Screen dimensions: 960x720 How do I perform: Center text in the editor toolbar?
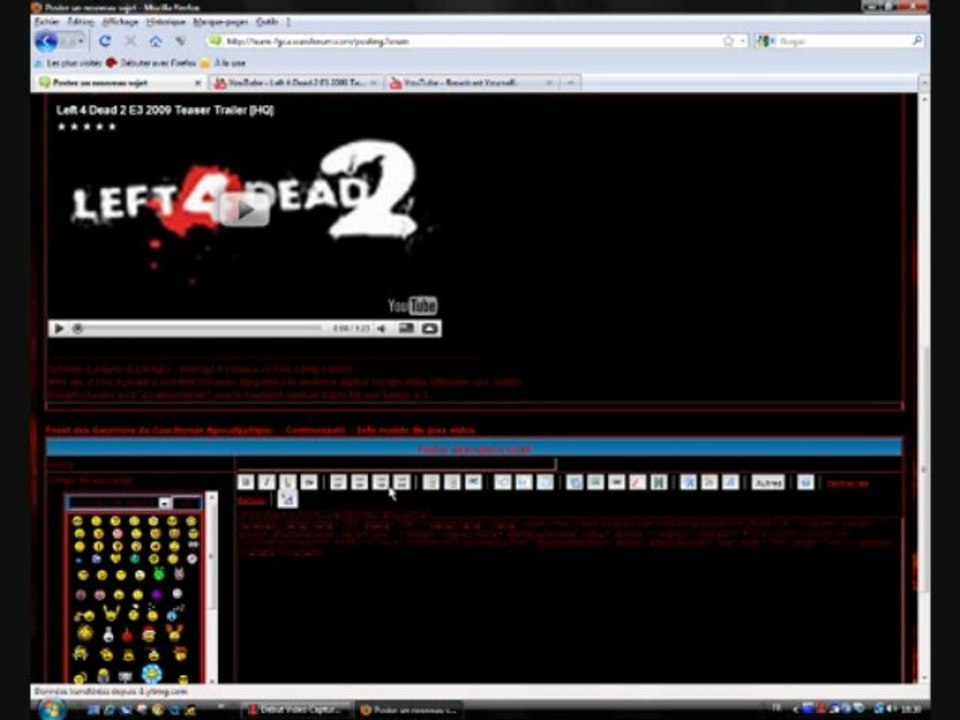[x=359, y=482]
